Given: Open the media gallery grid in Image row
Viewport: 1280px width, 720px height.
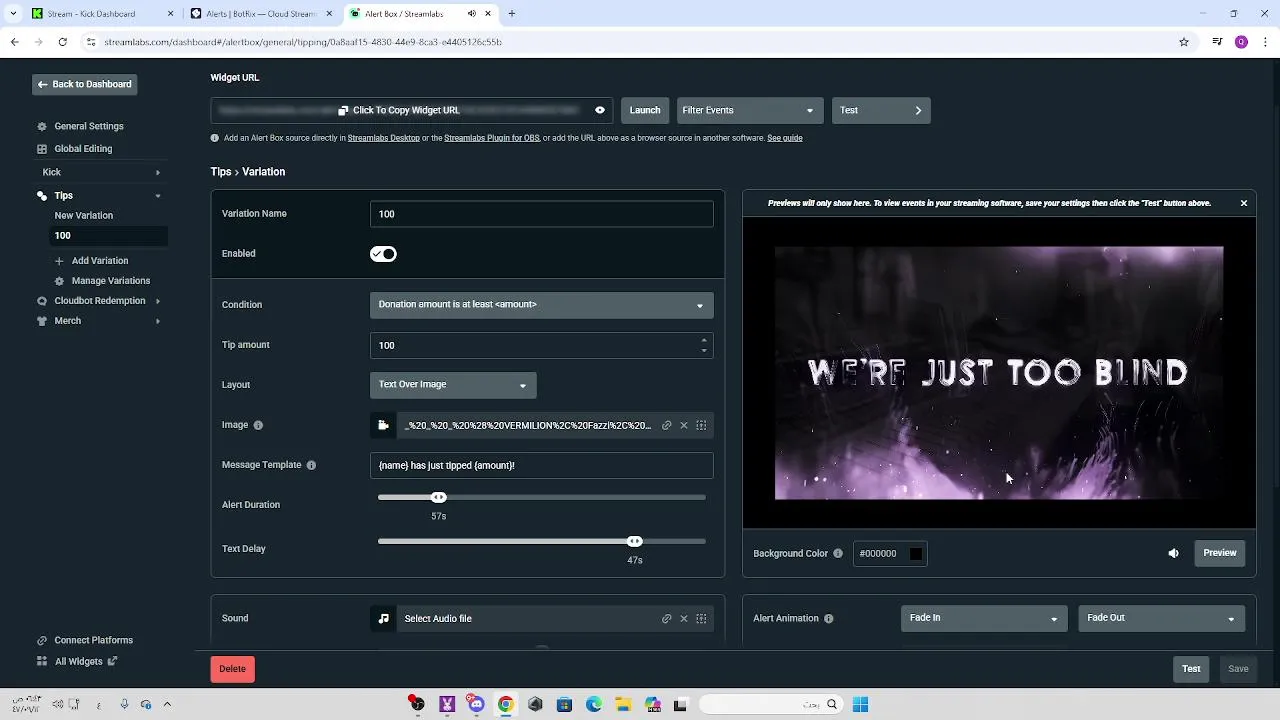Looking at the screenshot, I should [701, 425].
